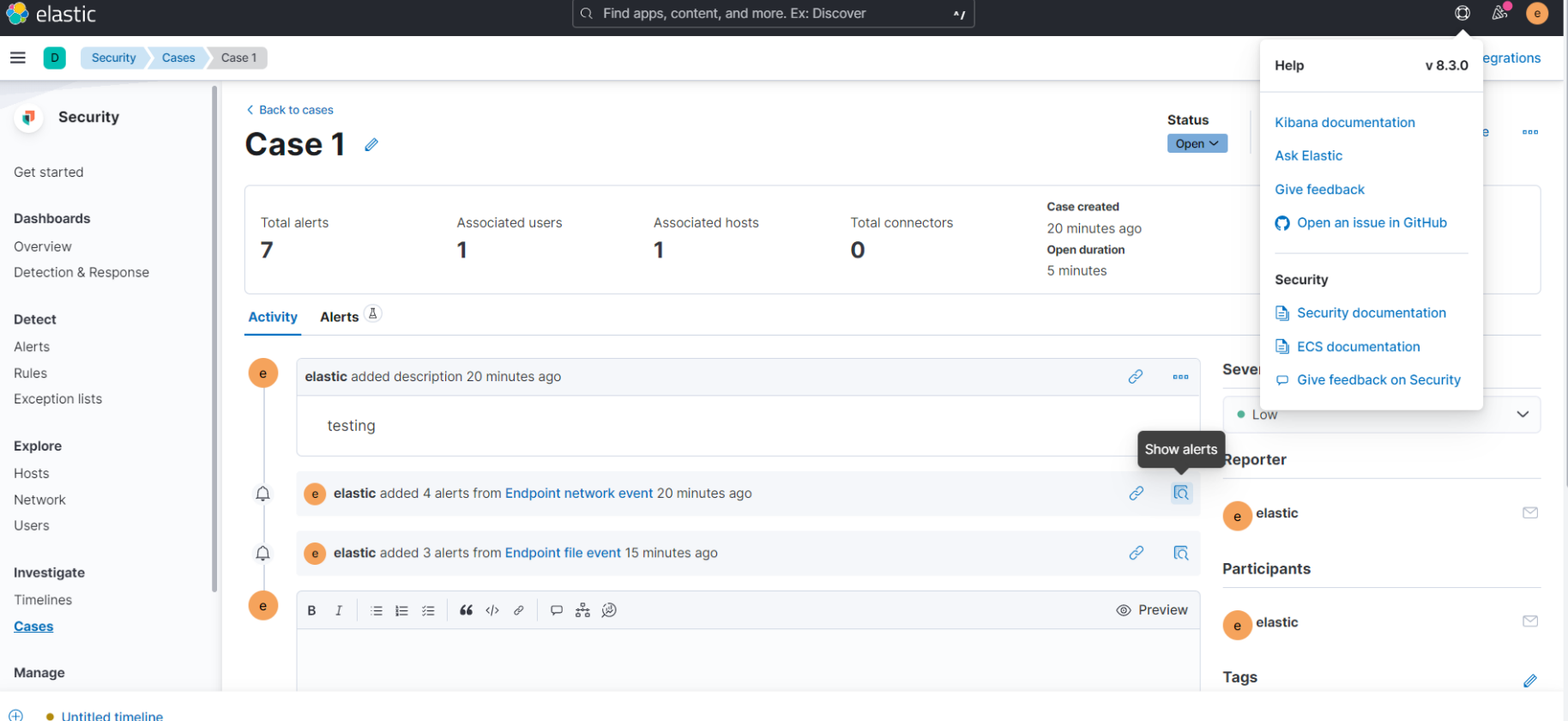Open Cases in sidebar
Image resolution: width=1568 pixels, height=721 pixels.
click(33, 627)
